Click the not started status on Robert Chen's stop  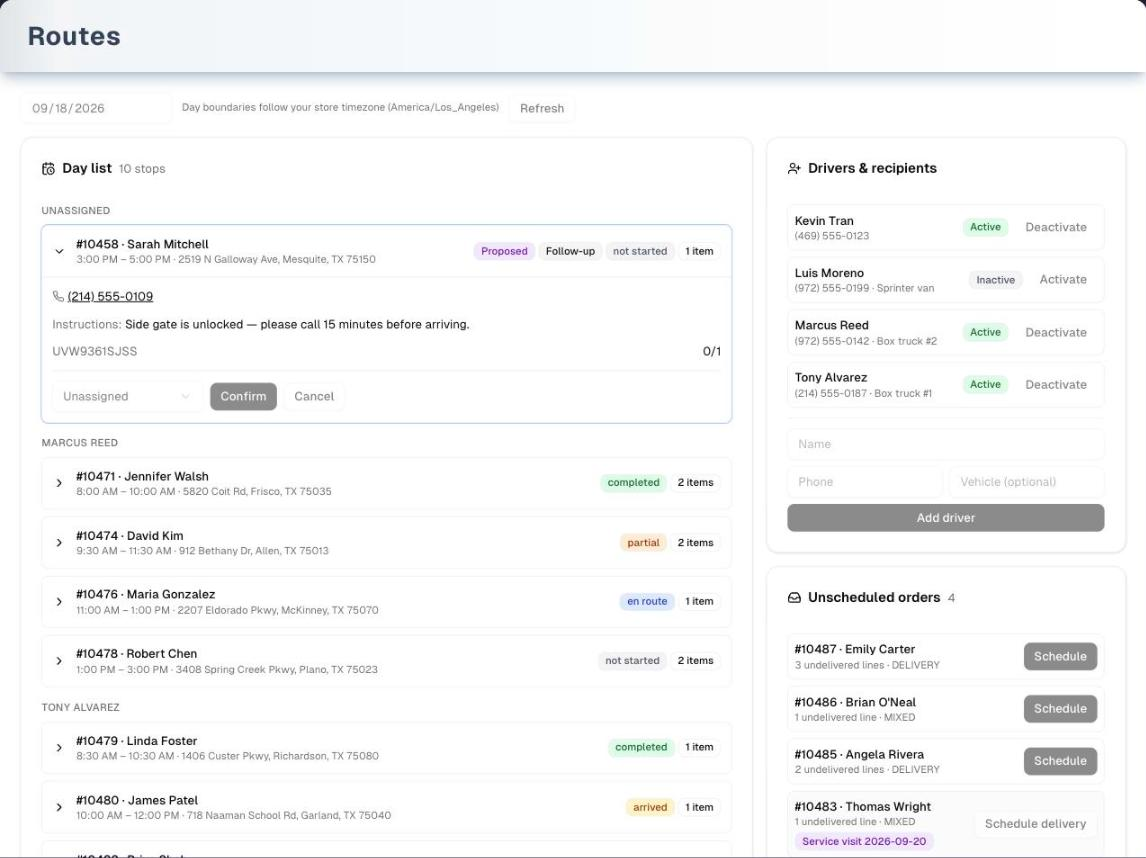click(632, 661)
